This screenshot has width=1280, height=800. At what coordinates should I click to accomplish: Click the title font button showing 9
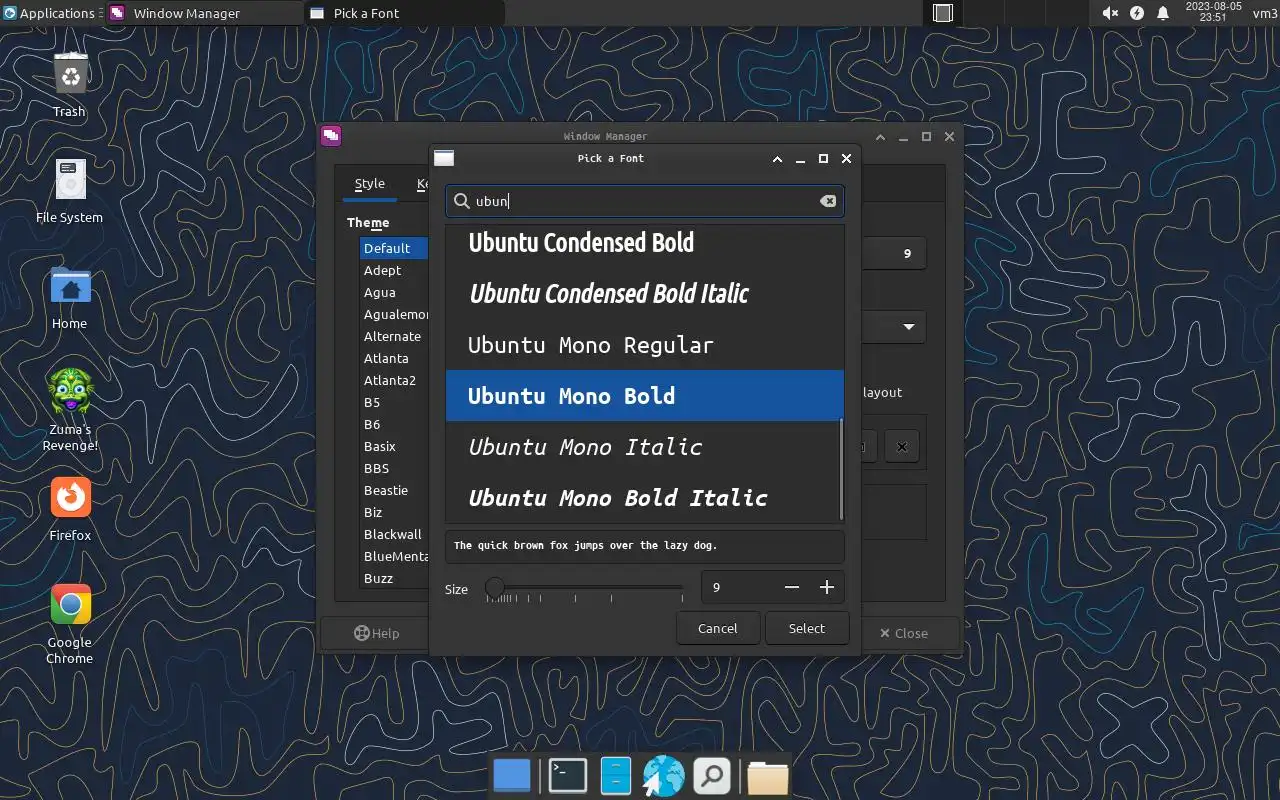pyautogui.click(x=894, y=254)
